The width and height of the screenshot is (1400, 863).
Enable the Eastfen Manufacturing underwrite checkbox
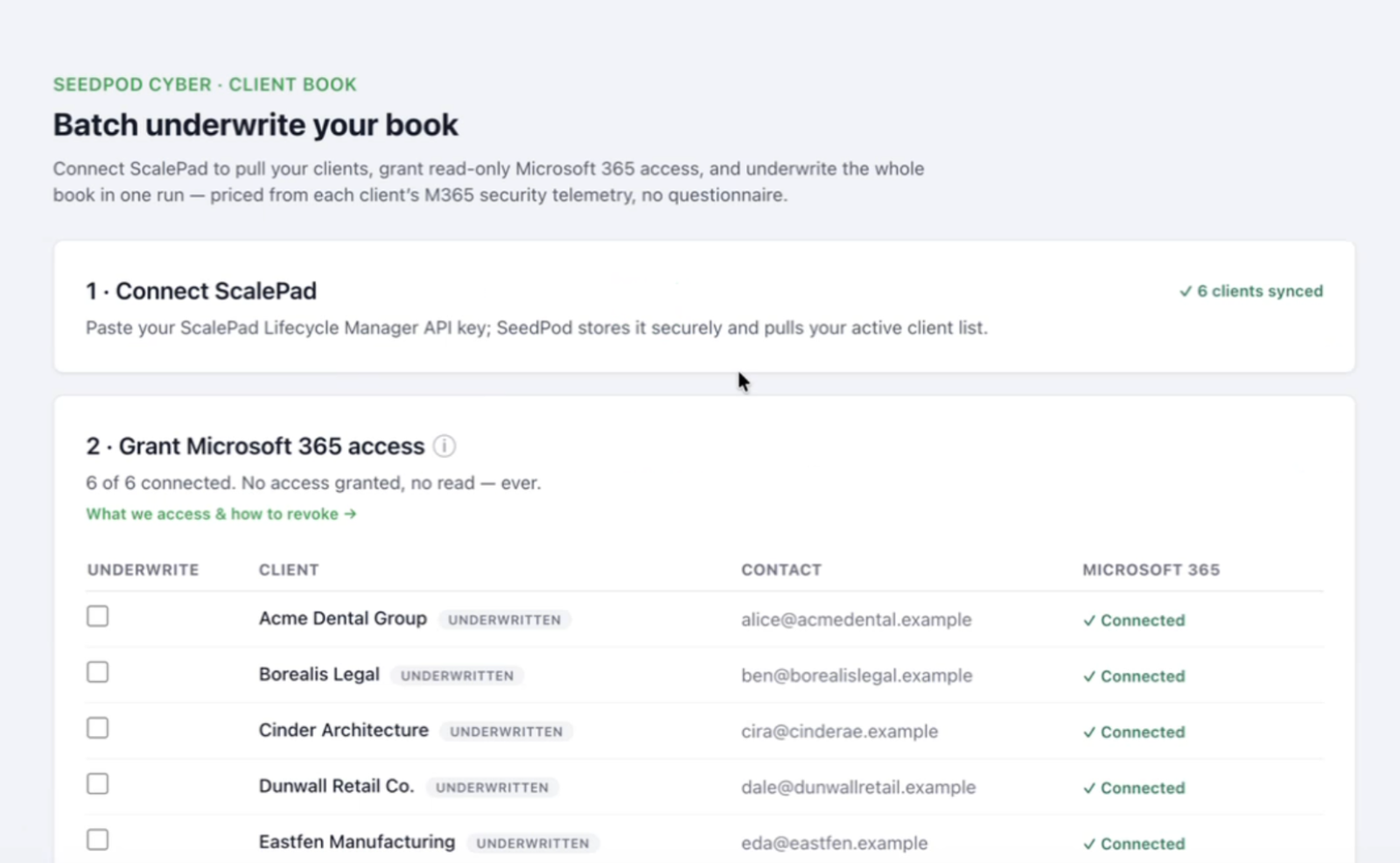(x=98, y=840)
